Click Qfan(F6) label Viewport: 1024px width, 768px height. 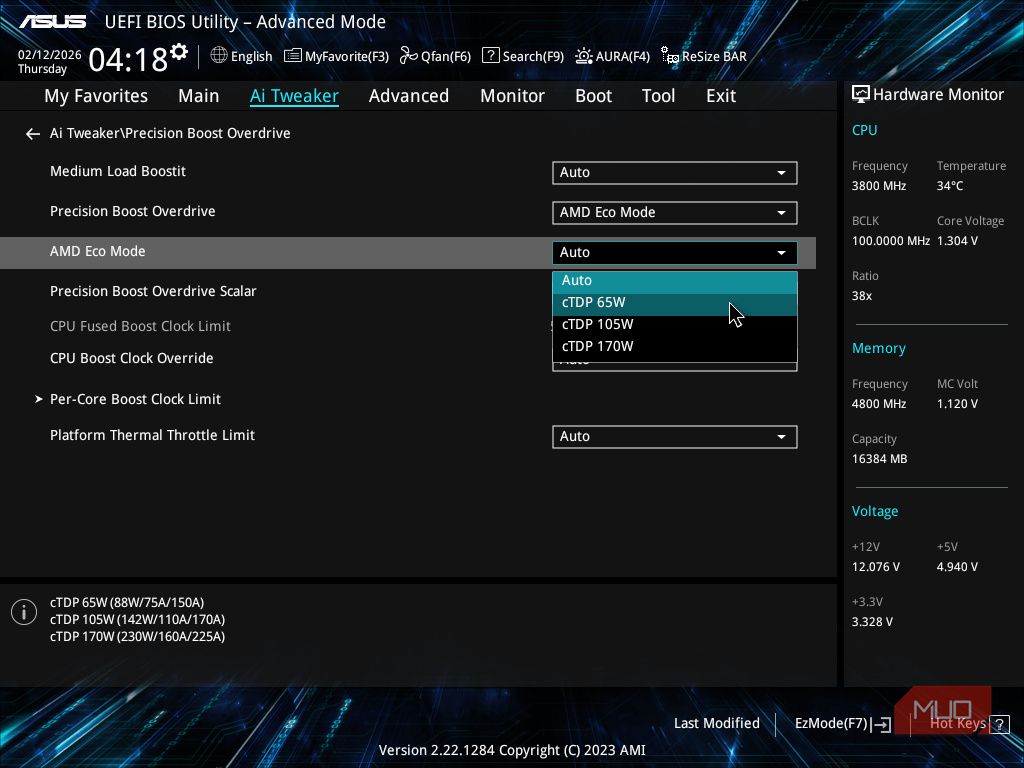click(446, 57)
